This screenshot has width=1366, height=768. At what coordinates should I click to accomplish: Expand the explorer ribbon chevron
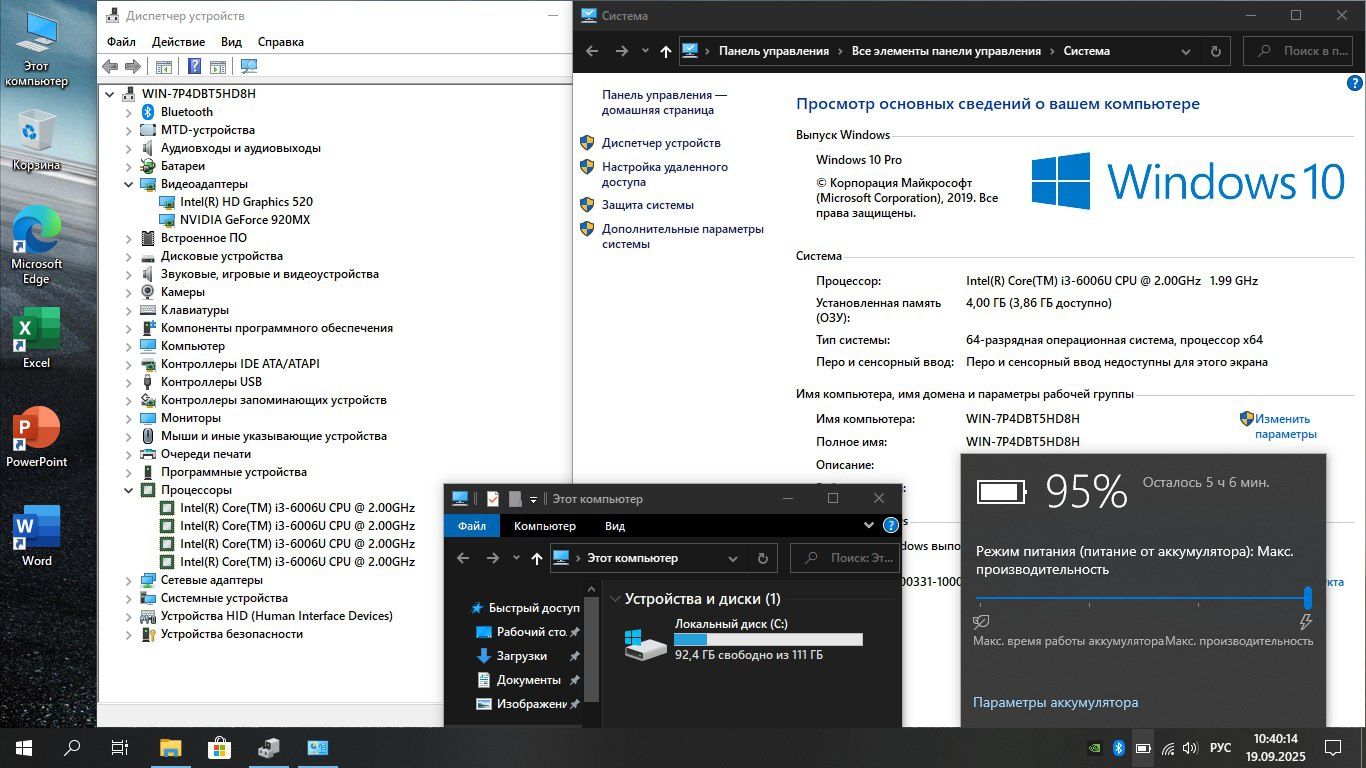868,525
